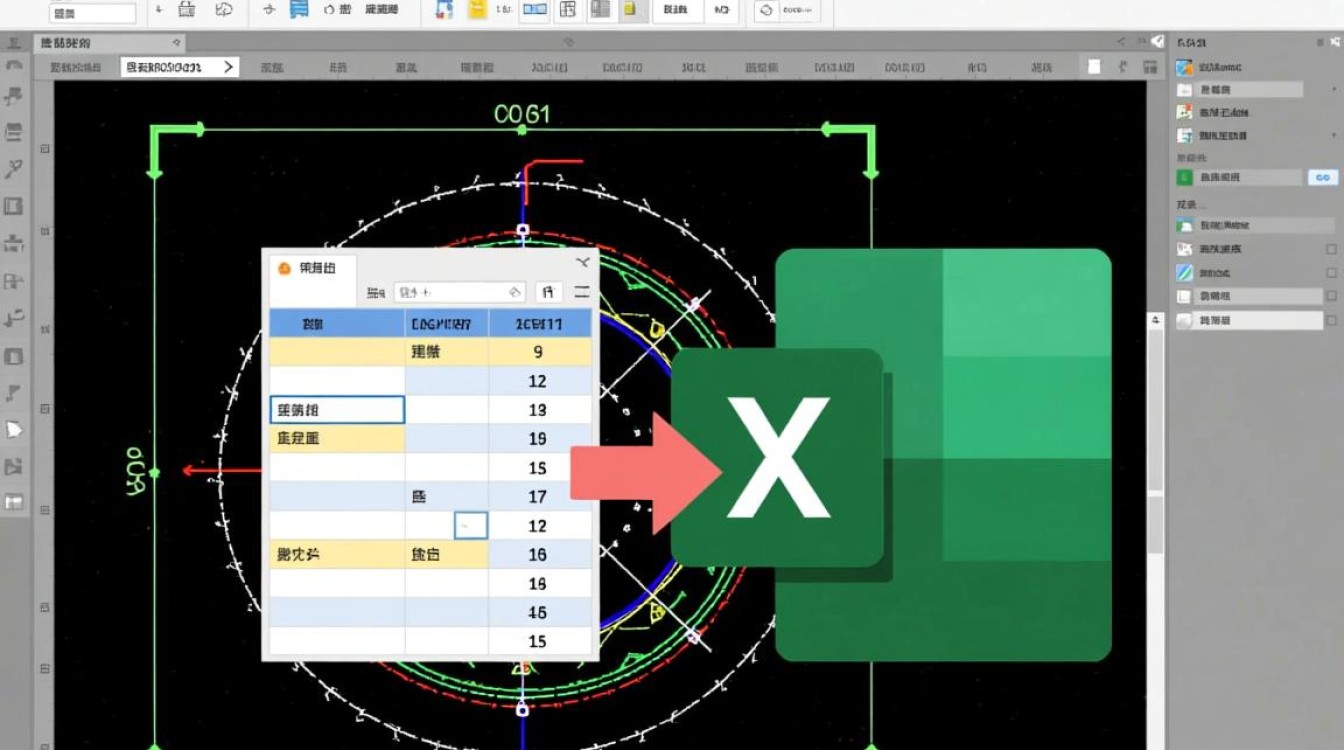Click the large green Excel logo
Screen dimensions: 1344x750
coord(891,455)
